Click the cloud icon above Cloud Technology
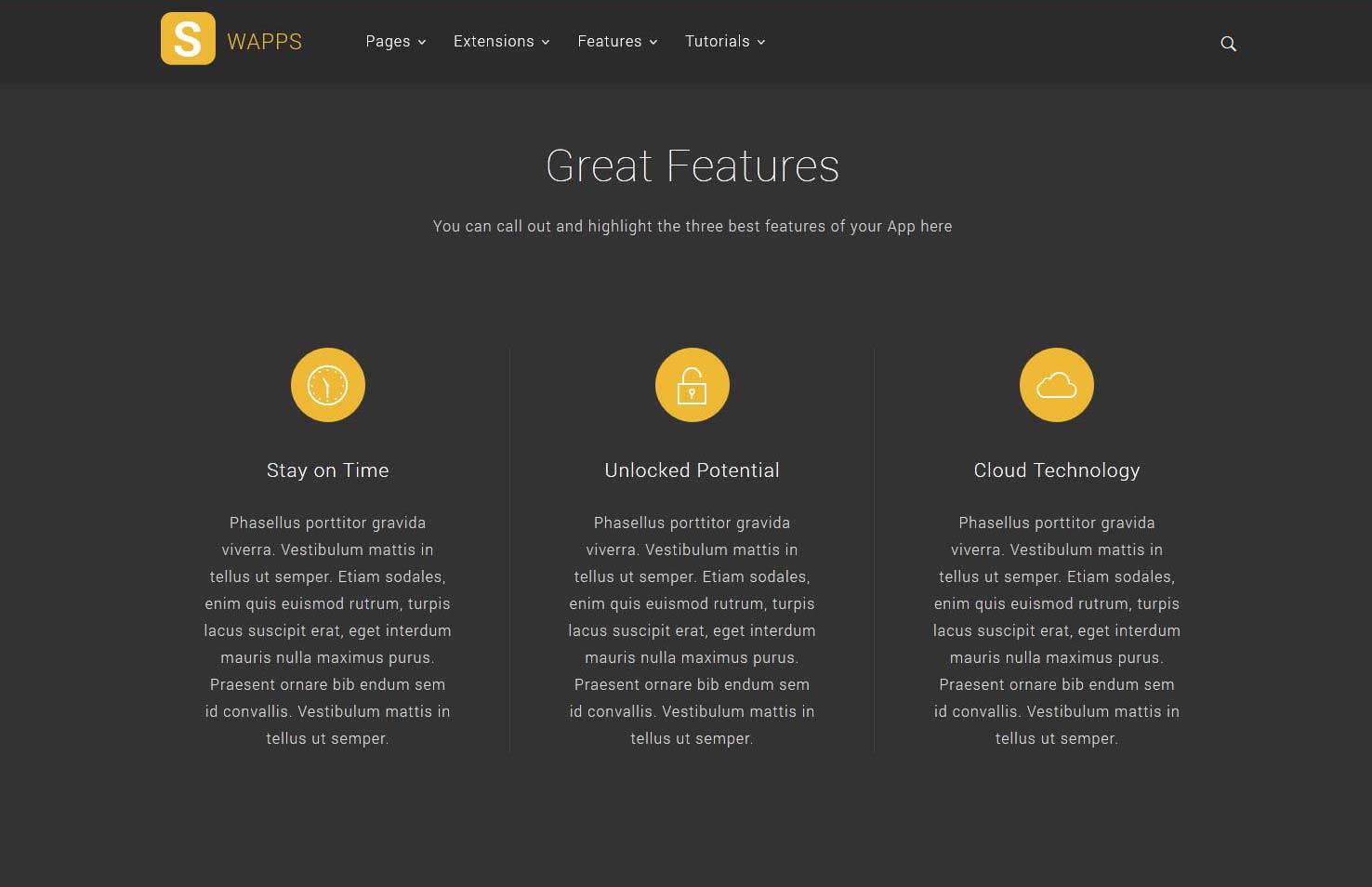 pos(1057,385)
